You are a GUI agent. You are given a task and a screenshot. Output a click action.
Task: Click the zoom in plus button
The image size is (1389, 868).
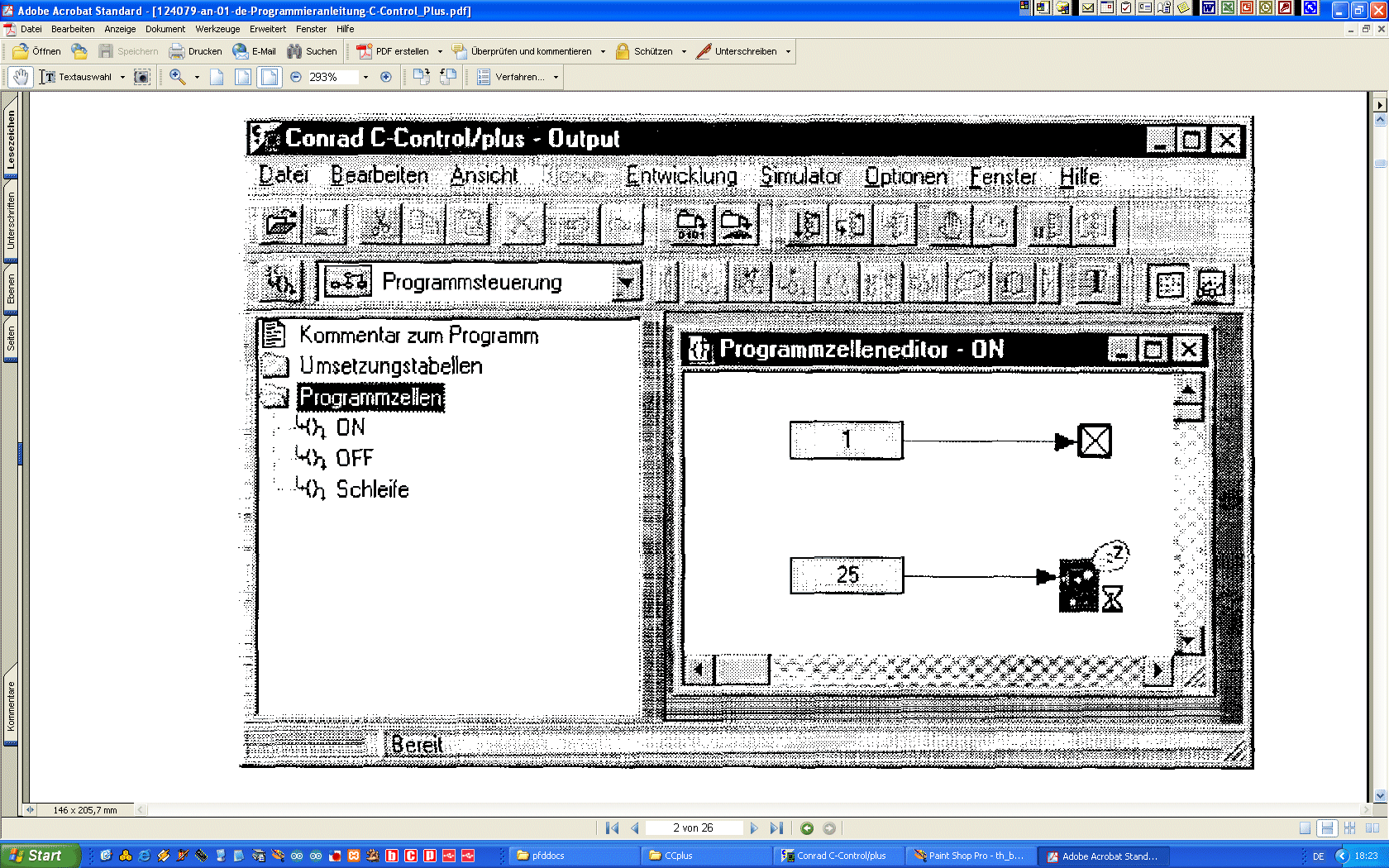click(385, 77)
